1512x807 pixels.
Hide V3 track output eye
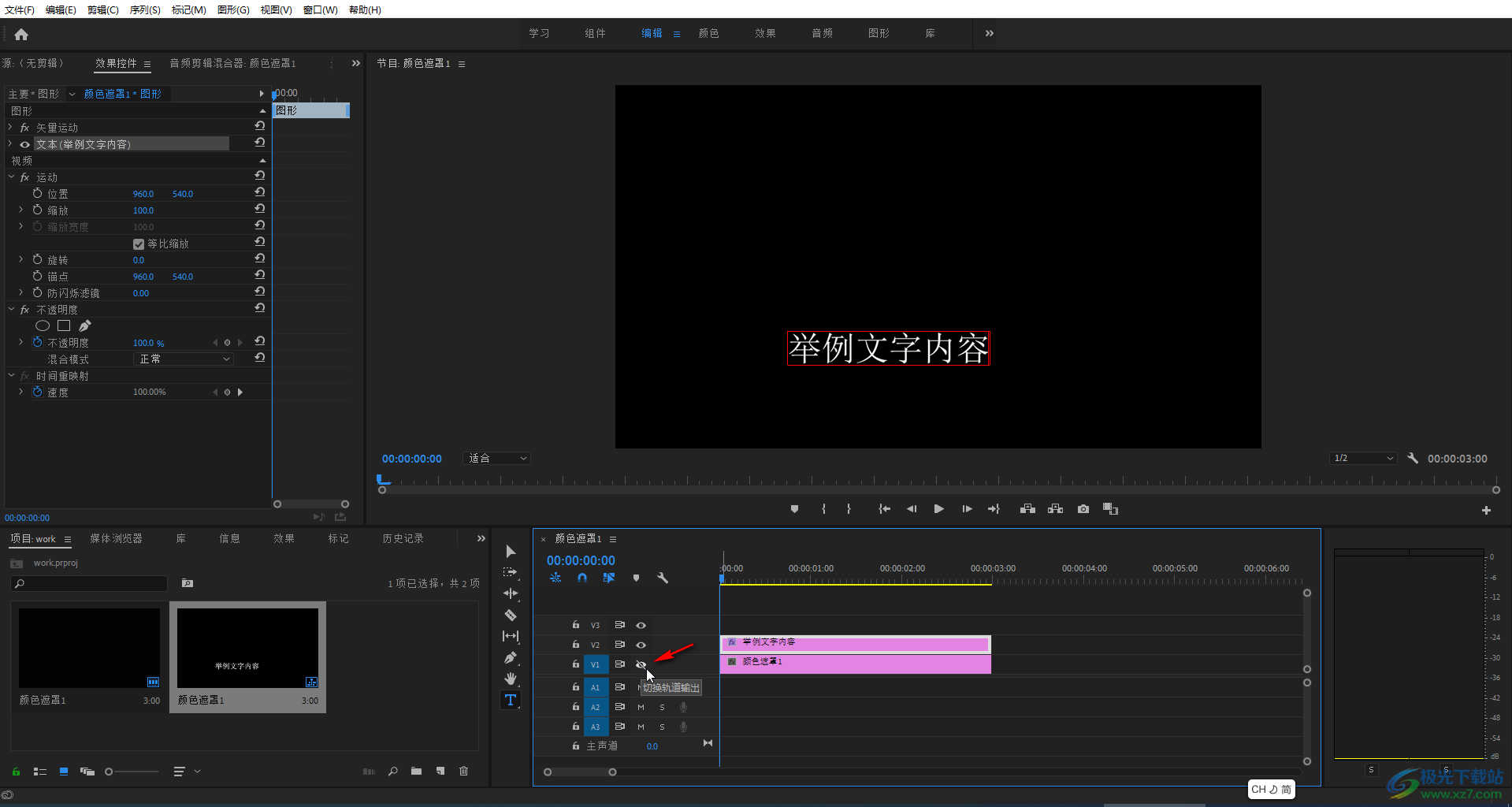point(641,625)
